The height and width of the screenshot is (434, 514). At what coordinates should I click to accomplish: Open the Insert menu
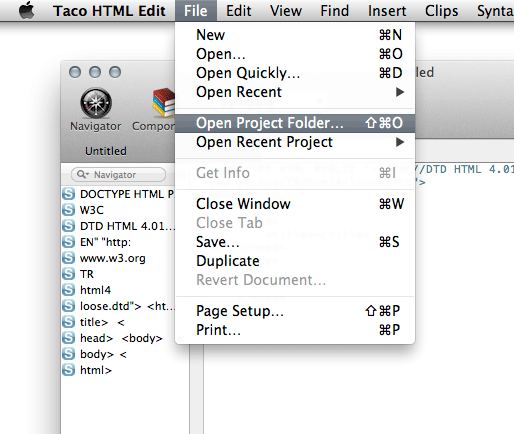[x=387, y=11]
